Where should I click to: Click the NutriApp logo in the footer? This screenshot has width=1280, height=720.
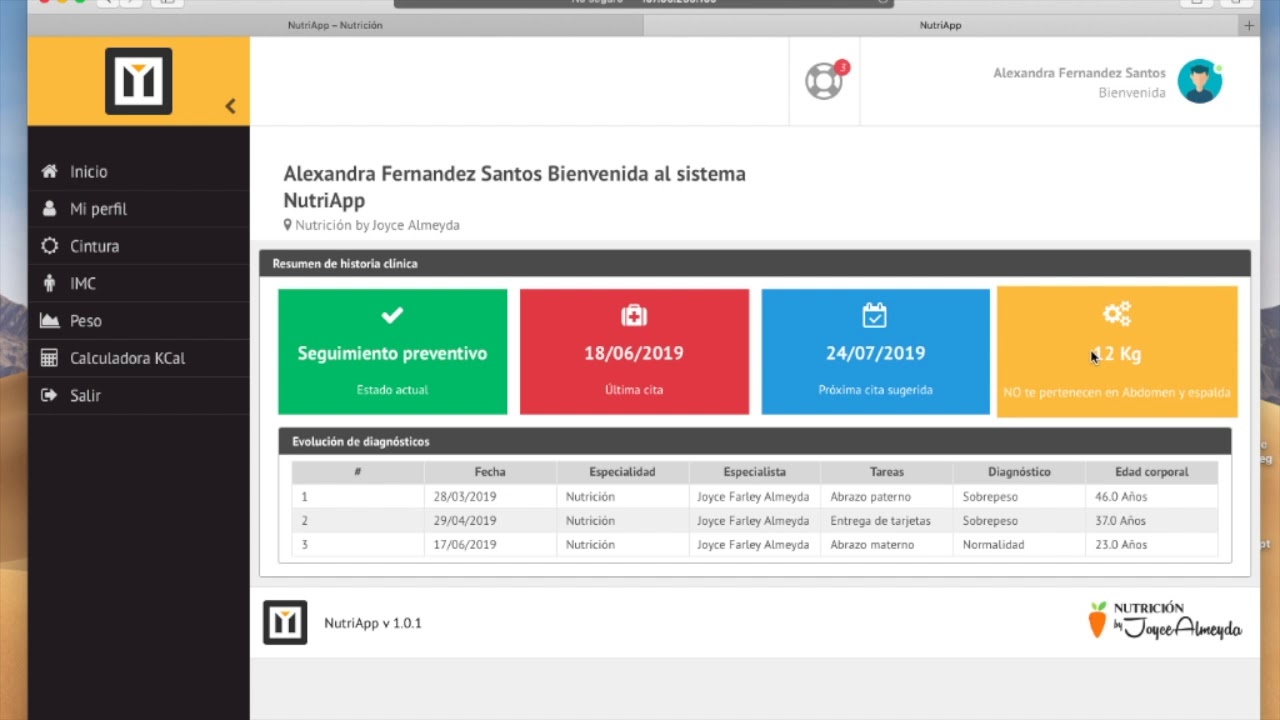285,622
